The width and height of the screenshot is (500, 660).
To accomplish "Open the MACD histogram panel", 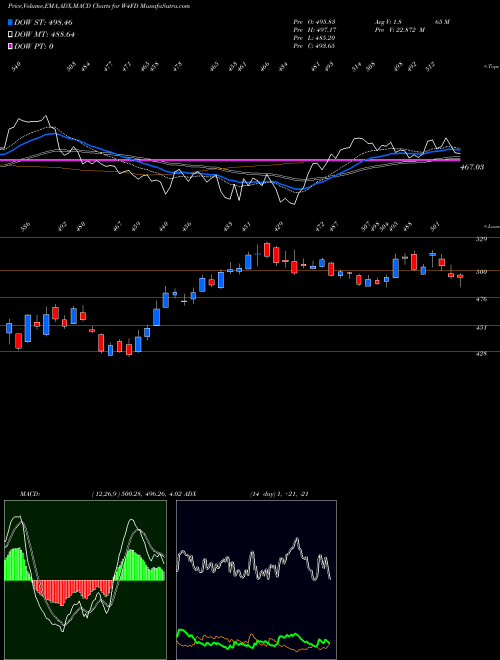I will pyautogui.click(x=85, y=580).
